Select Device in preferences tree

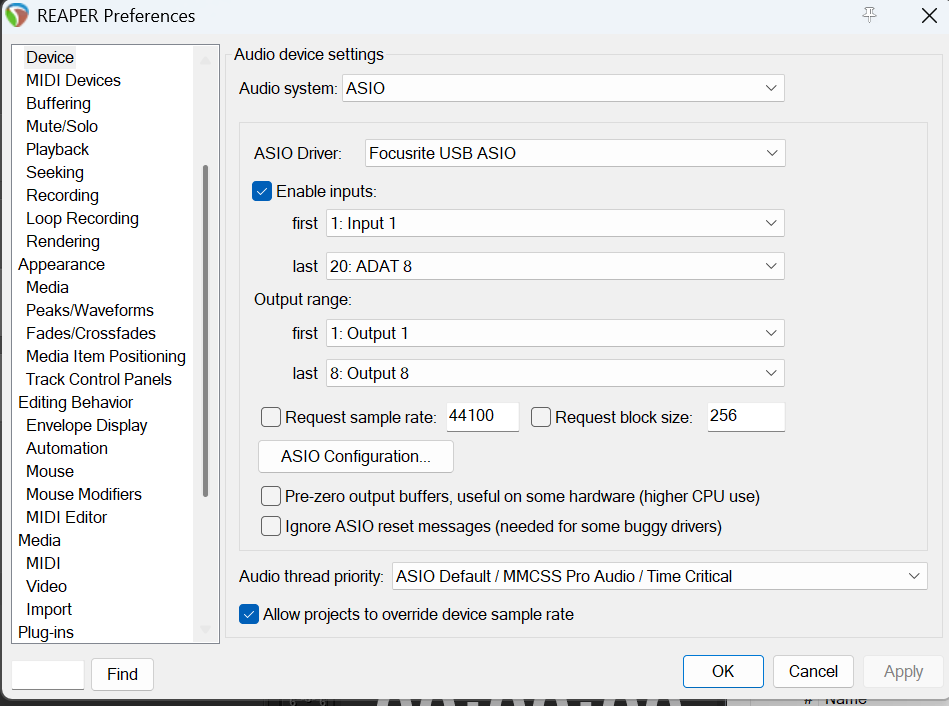pyautogui.click(x=50, y=58)
